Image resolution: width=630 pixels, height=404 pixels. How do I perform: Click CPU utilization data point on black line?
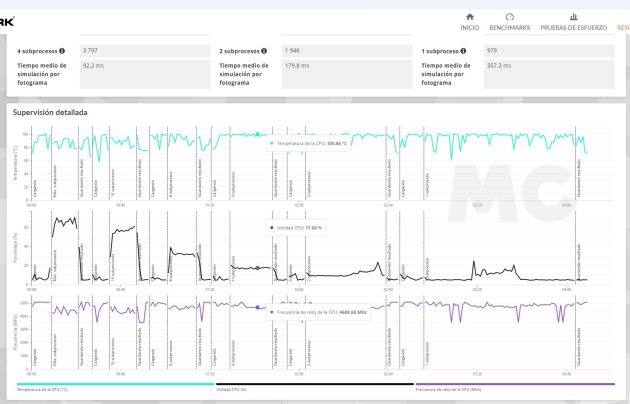pyautogui.click(x=258, y=268)
